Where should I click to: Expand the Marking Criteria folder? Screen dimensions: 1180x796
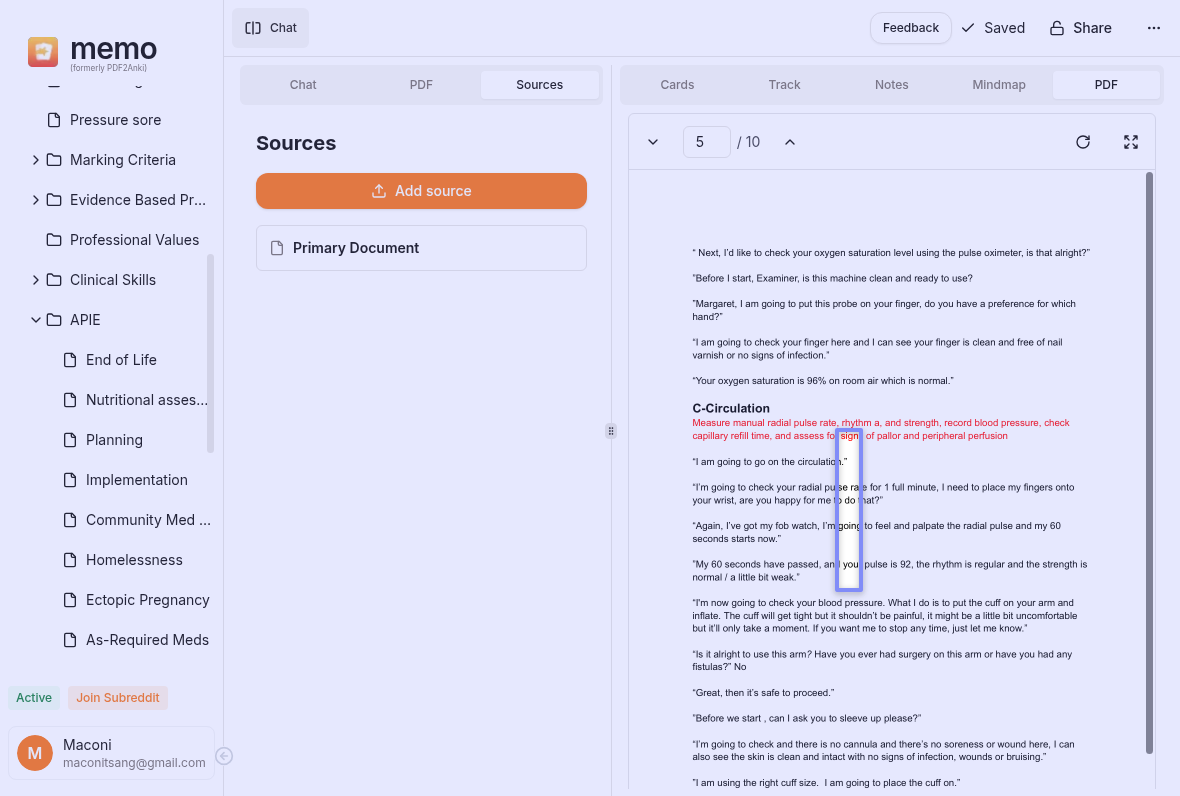[x=36, y=160]
